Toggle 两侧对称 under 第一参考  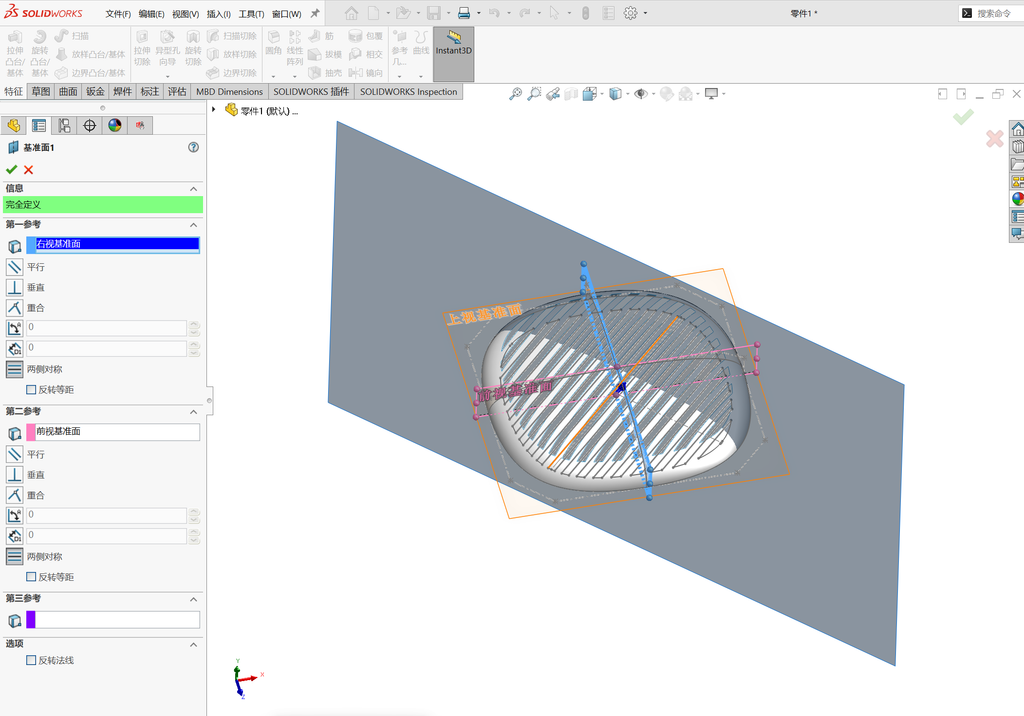pyautogui.click(x=14, y=369)
